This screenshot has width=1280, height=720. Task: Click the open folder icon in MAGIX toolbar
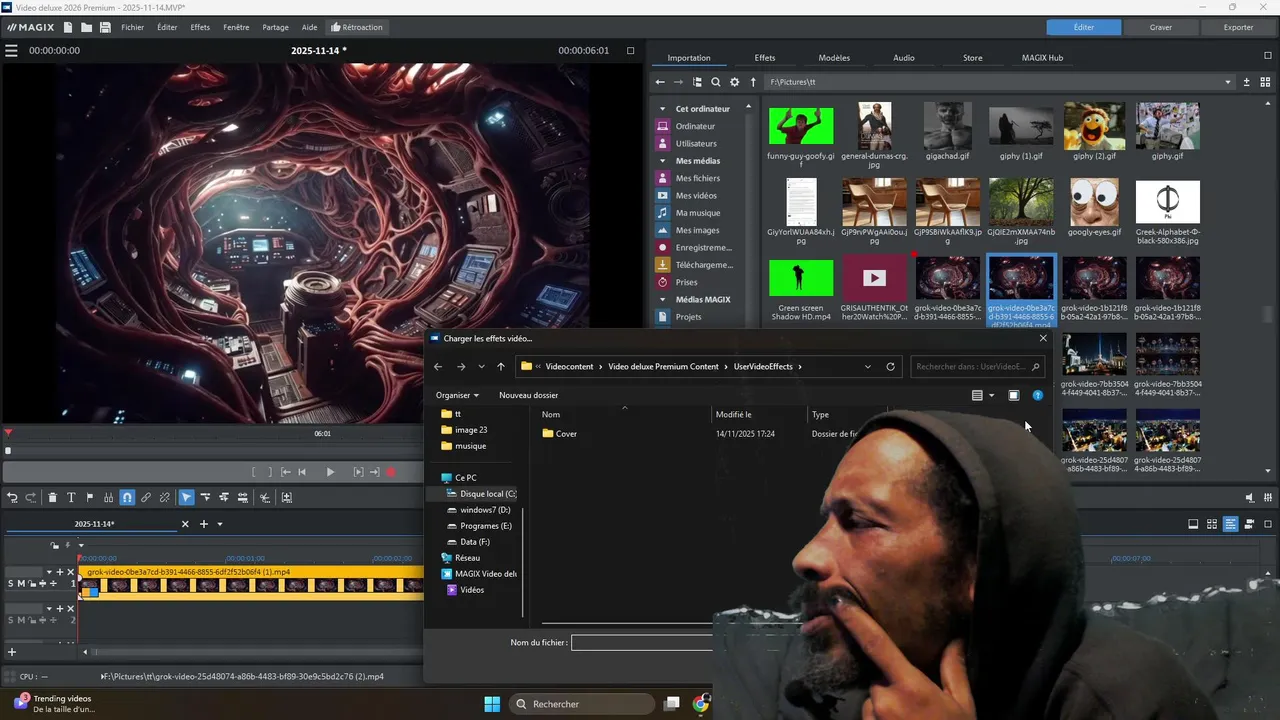point(86,27)
